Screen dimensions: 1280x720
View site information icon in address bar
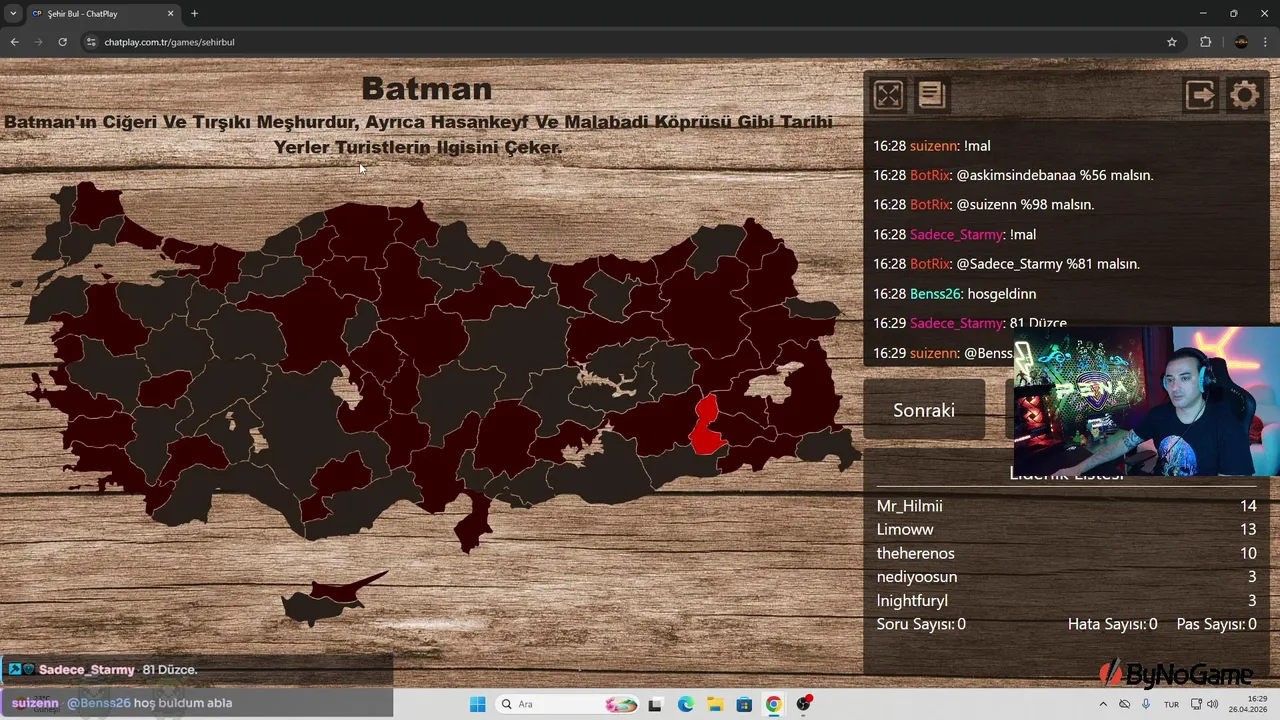tap(91, 42)
